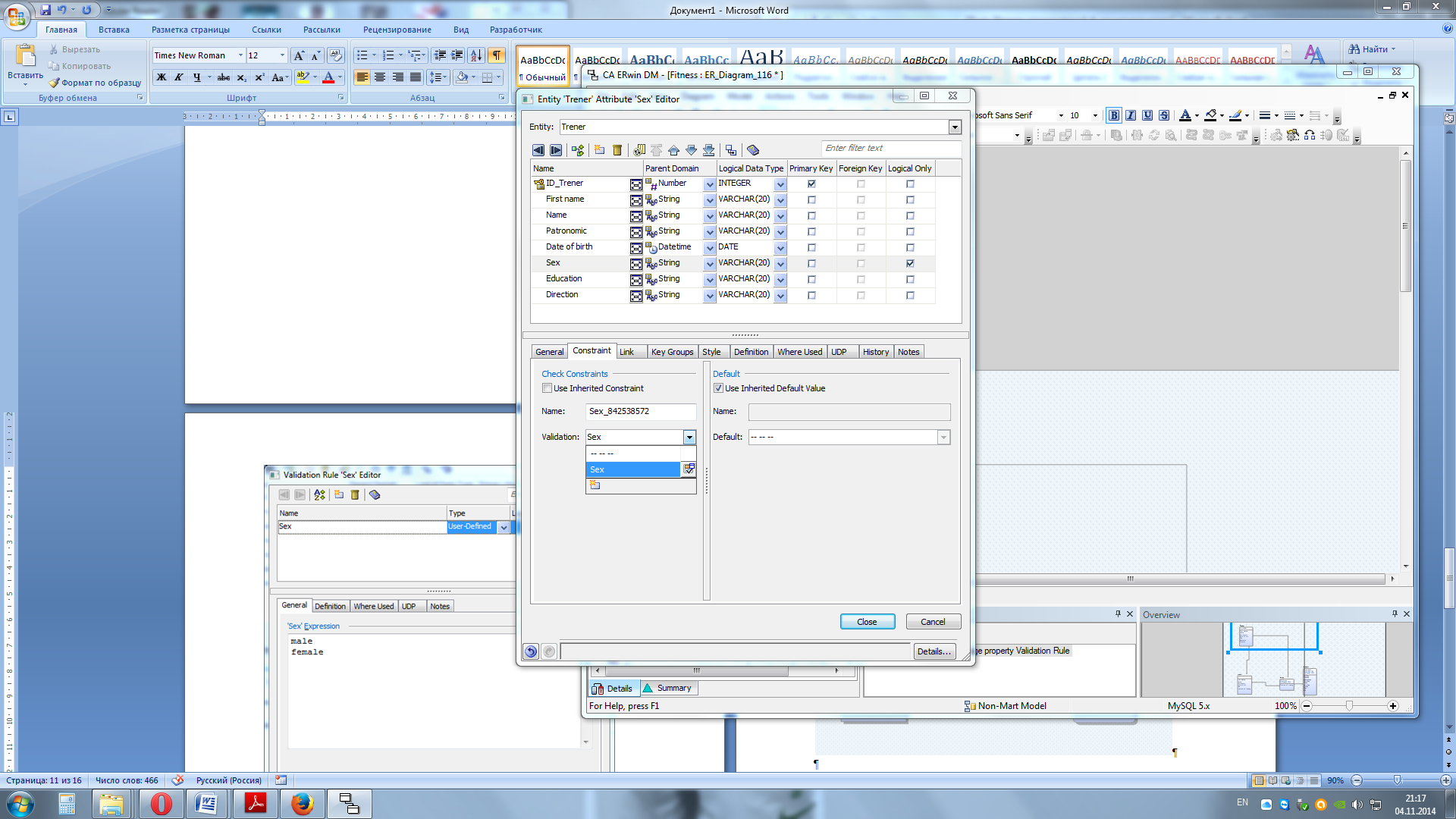Screen dimensions: 1456x819
Task: Open the Рецензирование ribbon tab in Word
Action: point(397,30)
